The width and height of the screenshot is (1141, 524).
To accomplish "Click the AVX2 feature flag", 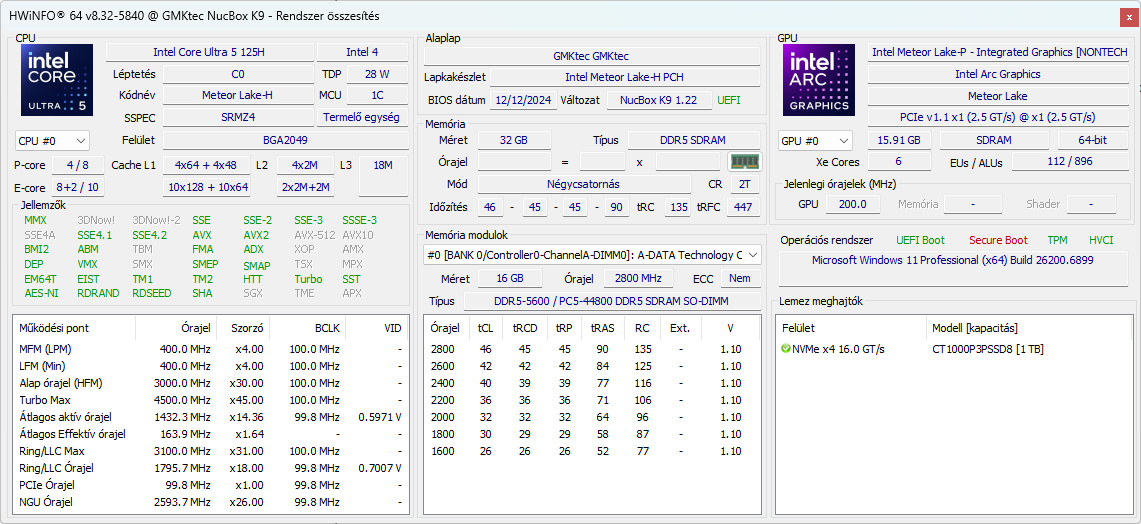I will pos(256,235).
